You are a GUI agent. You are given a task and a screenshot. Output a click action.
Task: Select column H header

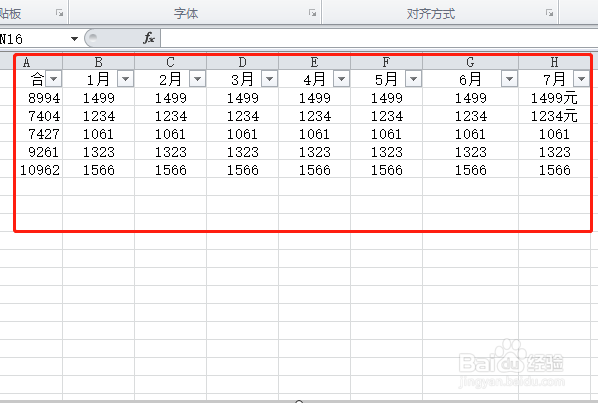tap(555, 62)
